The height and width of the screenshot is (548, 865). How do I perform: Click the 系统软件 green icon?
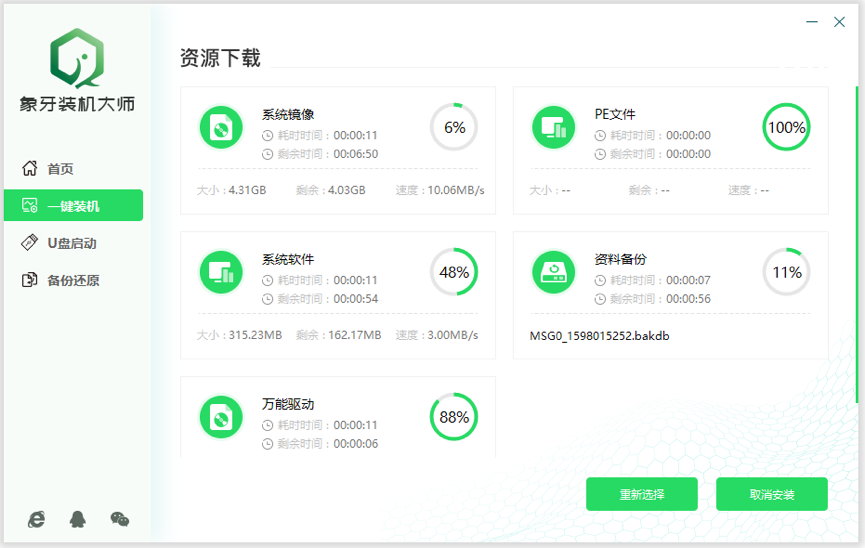tap(220, 272)
